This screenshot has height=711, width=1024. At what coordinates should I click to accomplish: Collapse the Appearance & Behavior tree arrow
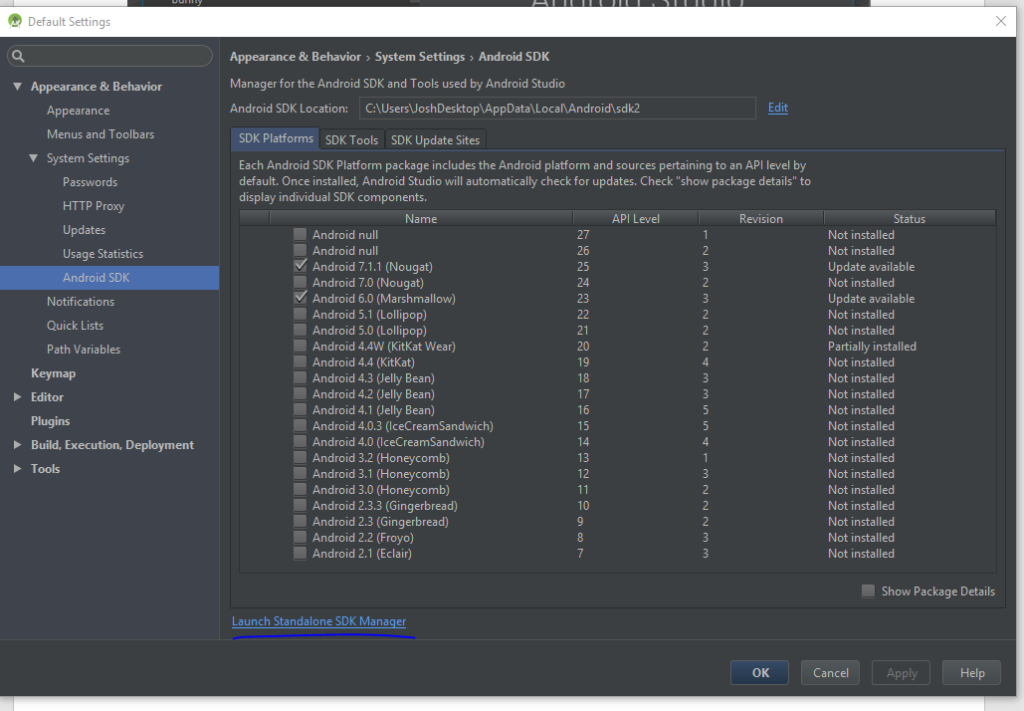point(18,86)
